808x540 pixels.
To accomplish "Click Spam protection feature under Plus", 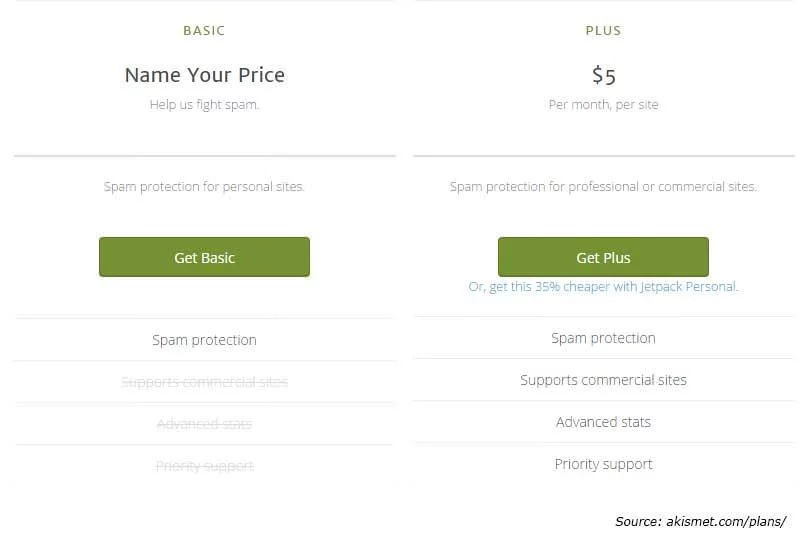I will (x=603, y=338).
